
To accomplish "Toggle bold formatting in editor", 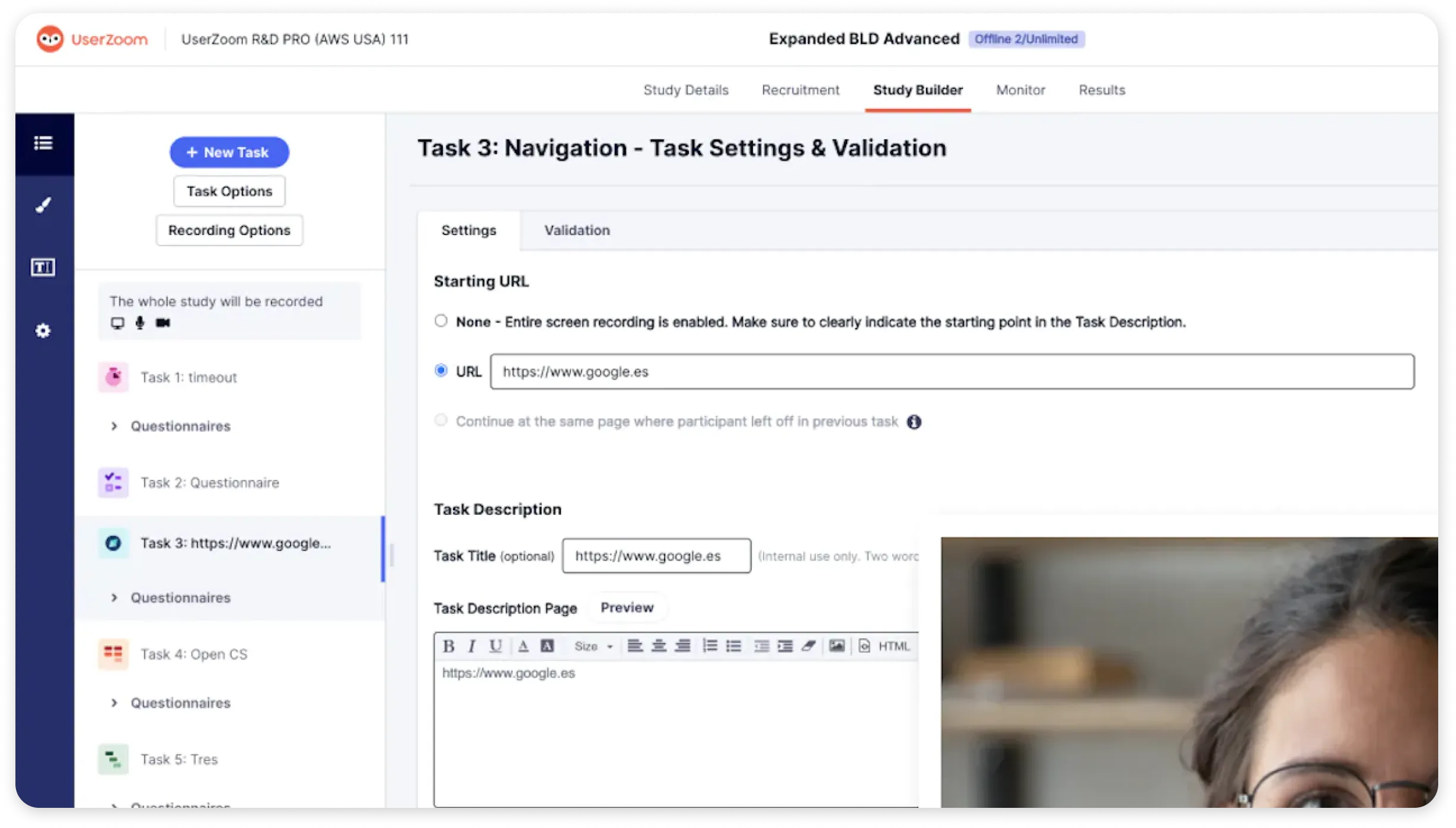I will pos(449,646).
